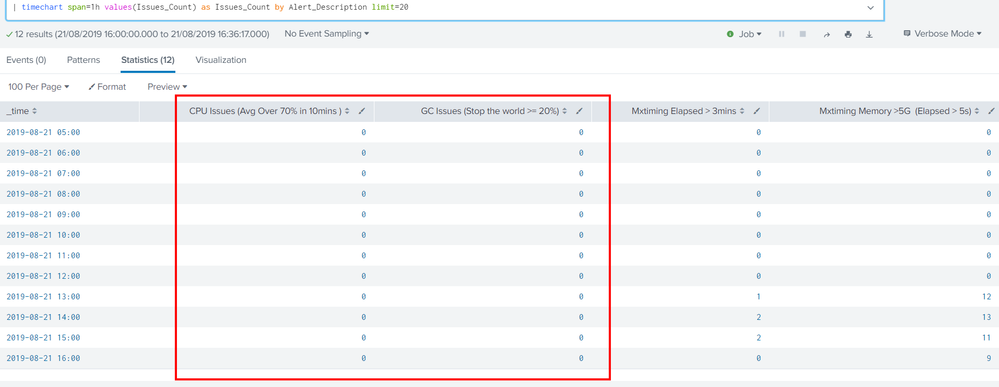Screen dimensions: 999x387
Task: Sort by GC Issues column header
Action: [494, 111]
